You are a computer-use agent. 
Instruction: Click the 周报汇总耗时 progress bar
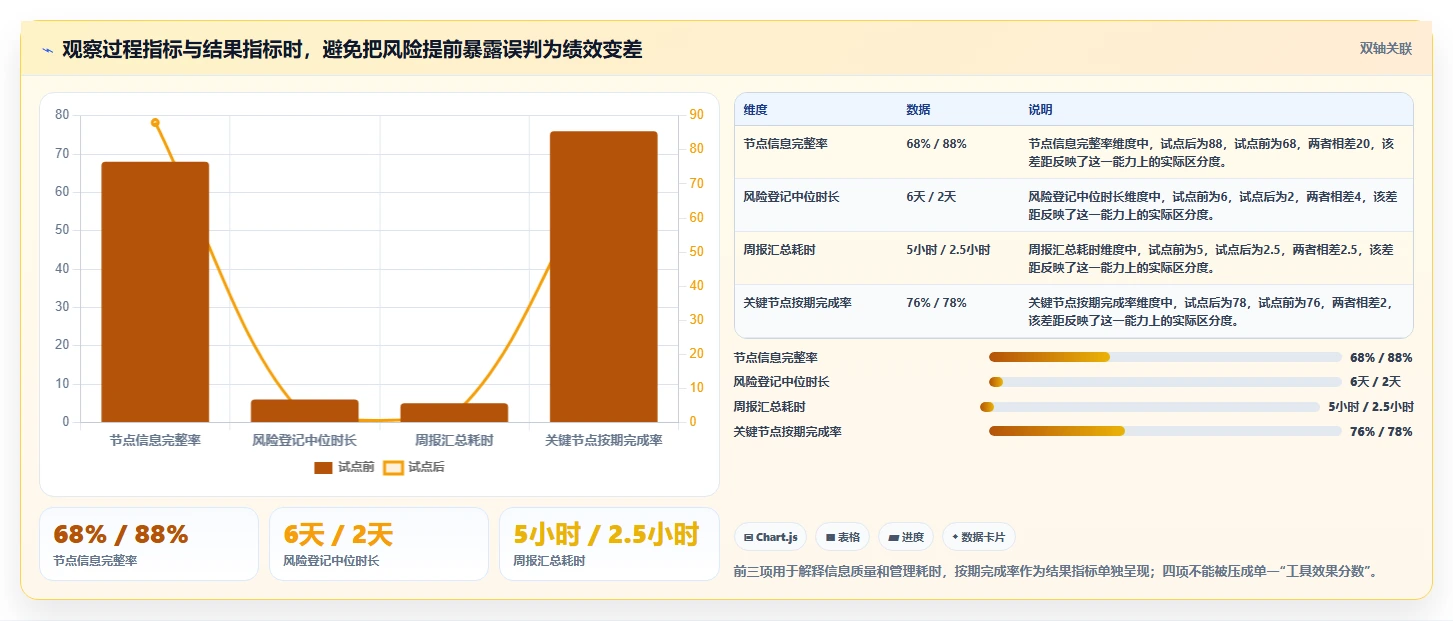1150,407
